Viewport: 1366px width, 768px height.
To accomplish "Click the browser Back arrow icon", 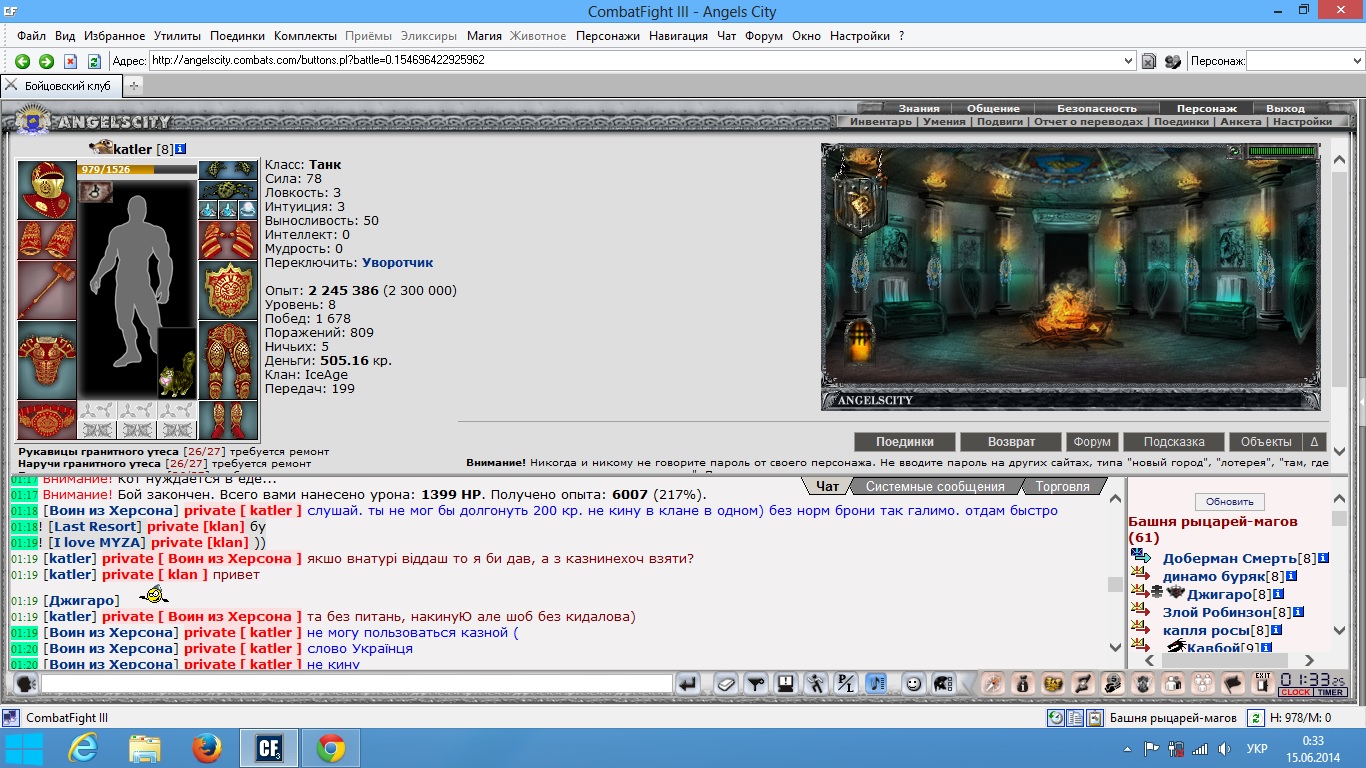I will tap(22, 61).
